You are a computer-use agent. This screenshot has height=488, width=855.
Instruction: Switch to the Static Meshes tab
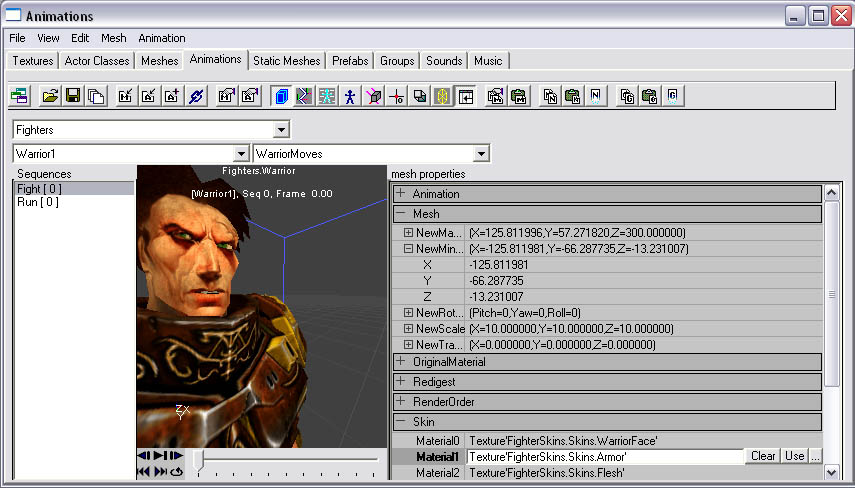[287, 61]
